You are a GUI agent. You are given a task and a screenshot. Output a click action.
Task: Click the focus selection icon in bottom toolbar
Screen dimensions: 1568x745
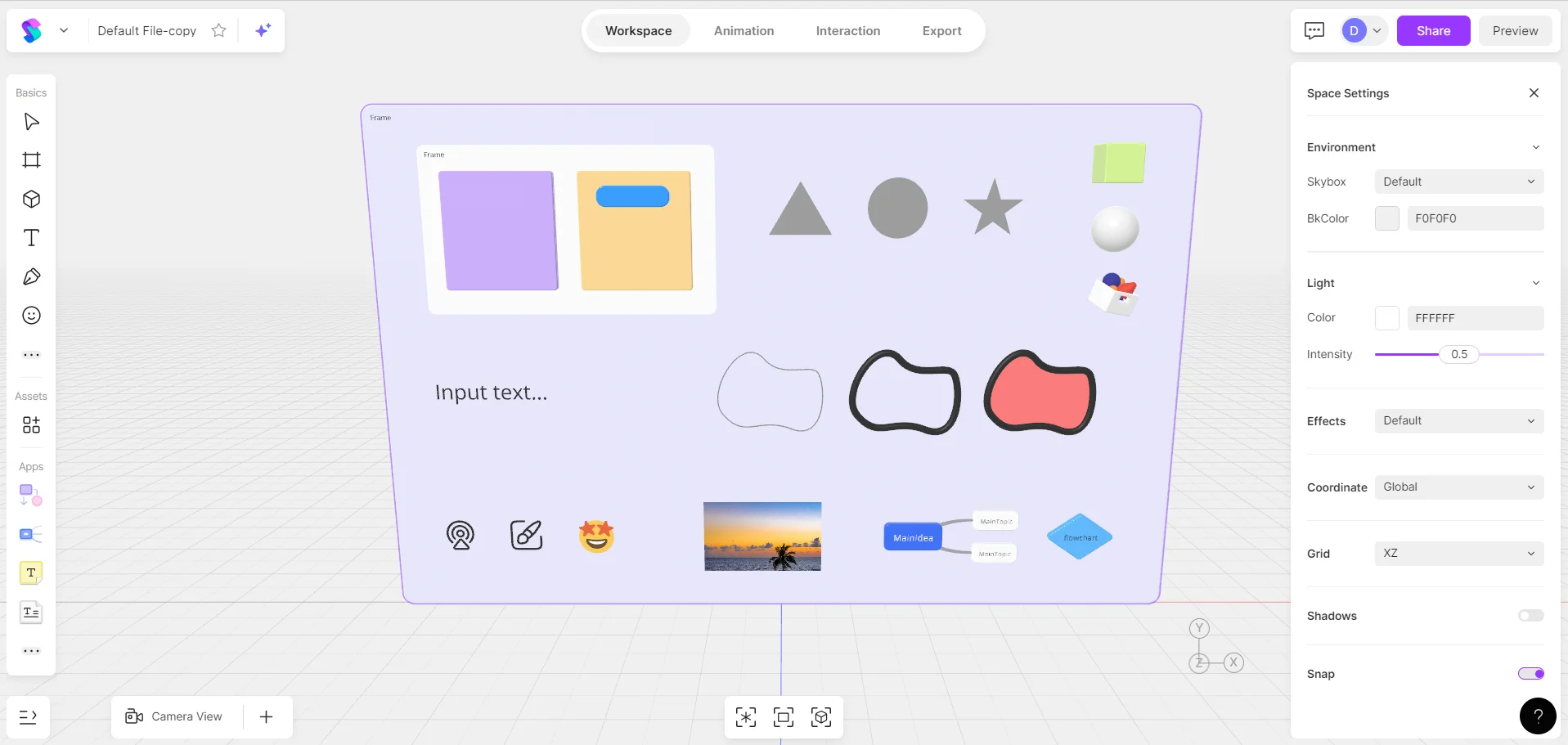[746, 717]
